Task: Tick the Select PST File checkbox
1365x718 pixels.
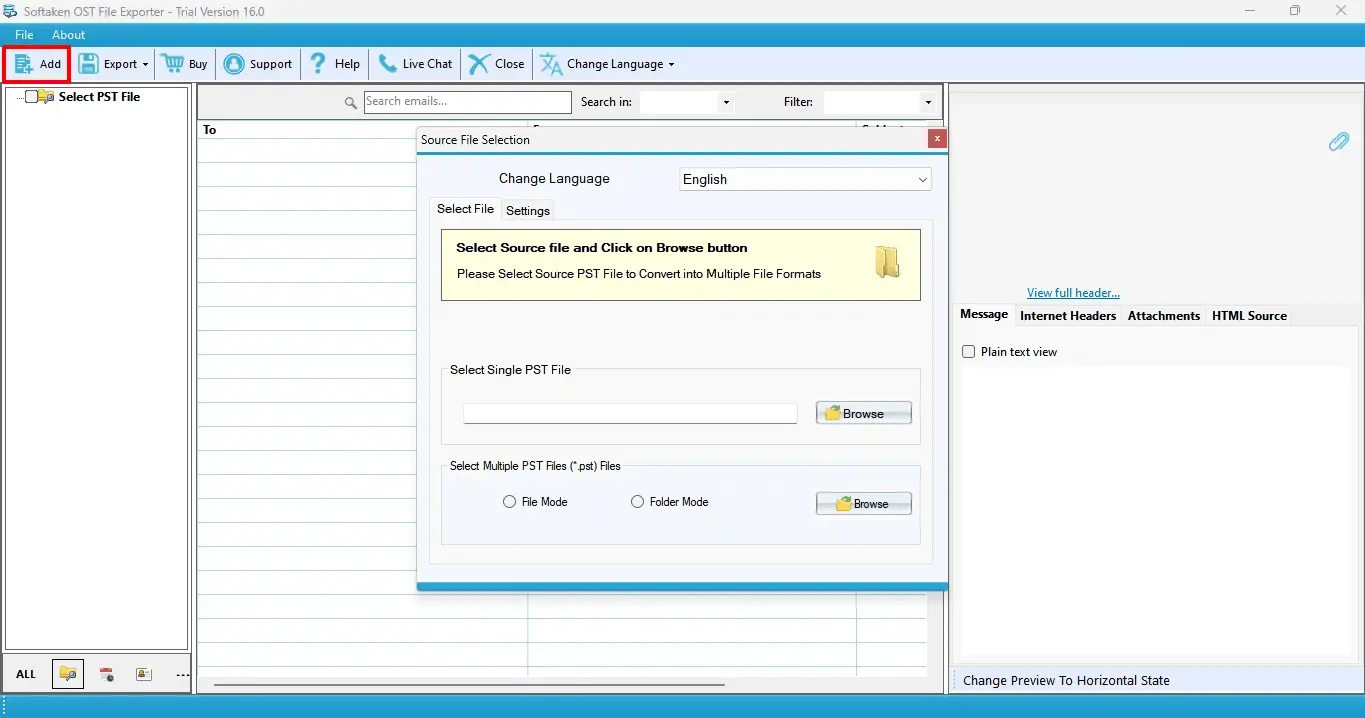Action: (x=32, y=97)
